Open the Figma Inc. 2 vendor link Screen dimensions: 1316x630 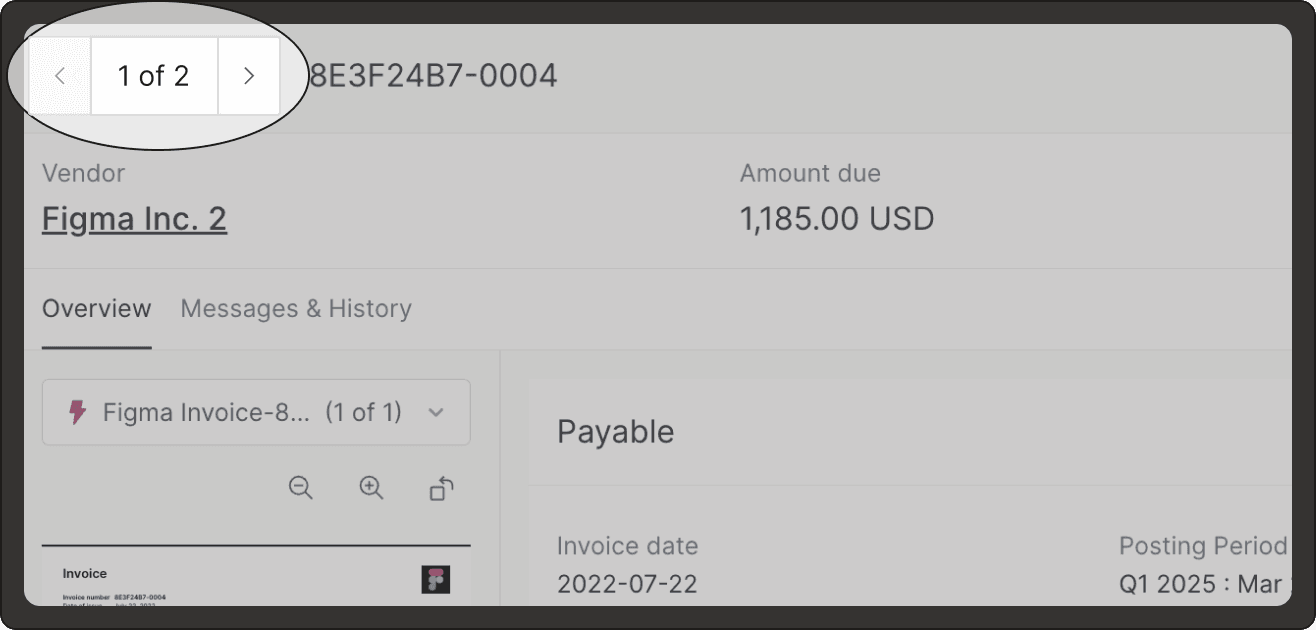(134, 218)
